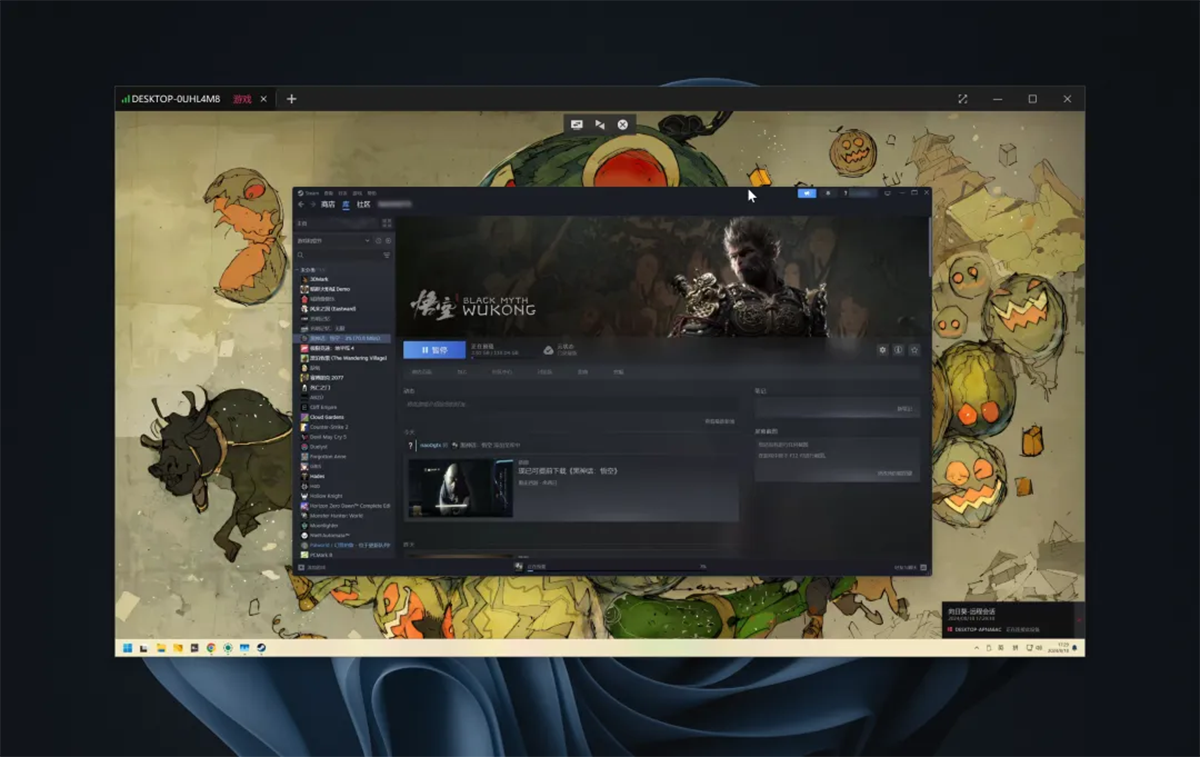
Task: Select Palworld in the library list
Action: [x=345, y=545]
